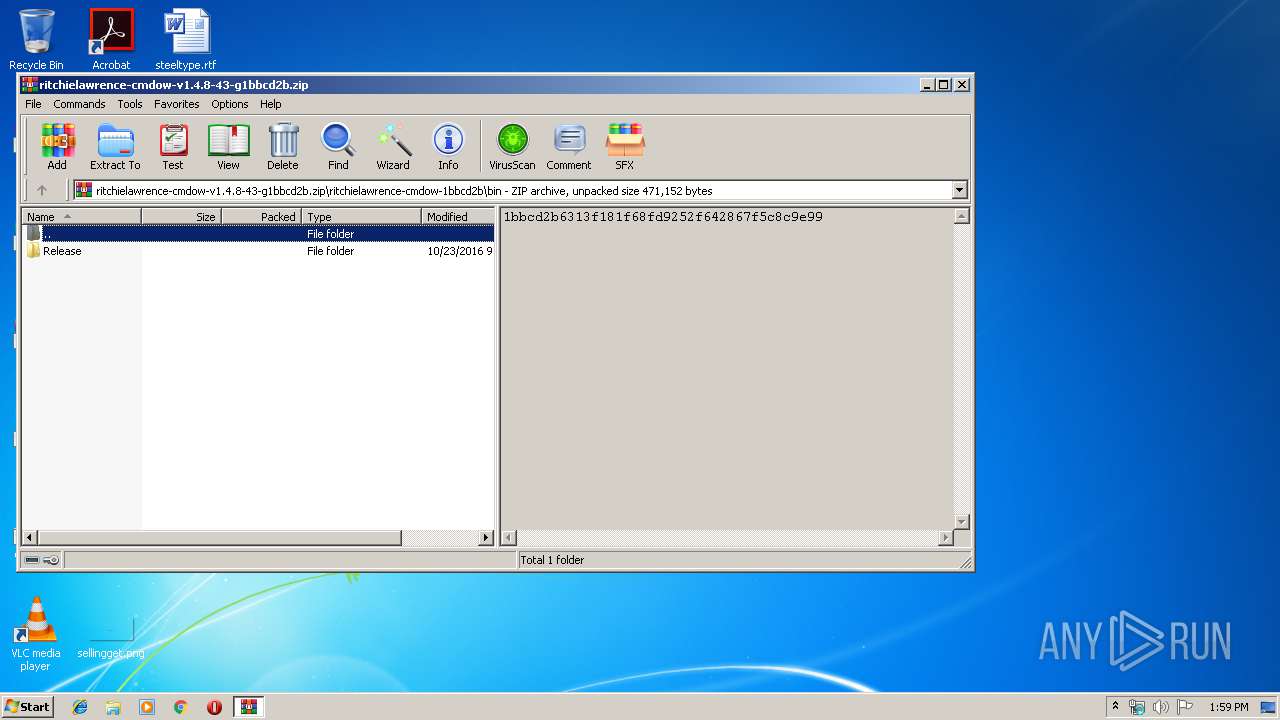Open the archive Comment tool

coord(569,147)
